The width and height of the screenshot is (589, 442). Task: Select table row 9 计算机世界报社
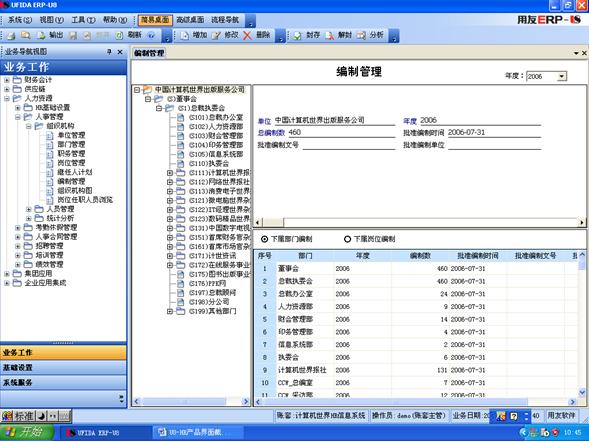click(x=416, y=370)
